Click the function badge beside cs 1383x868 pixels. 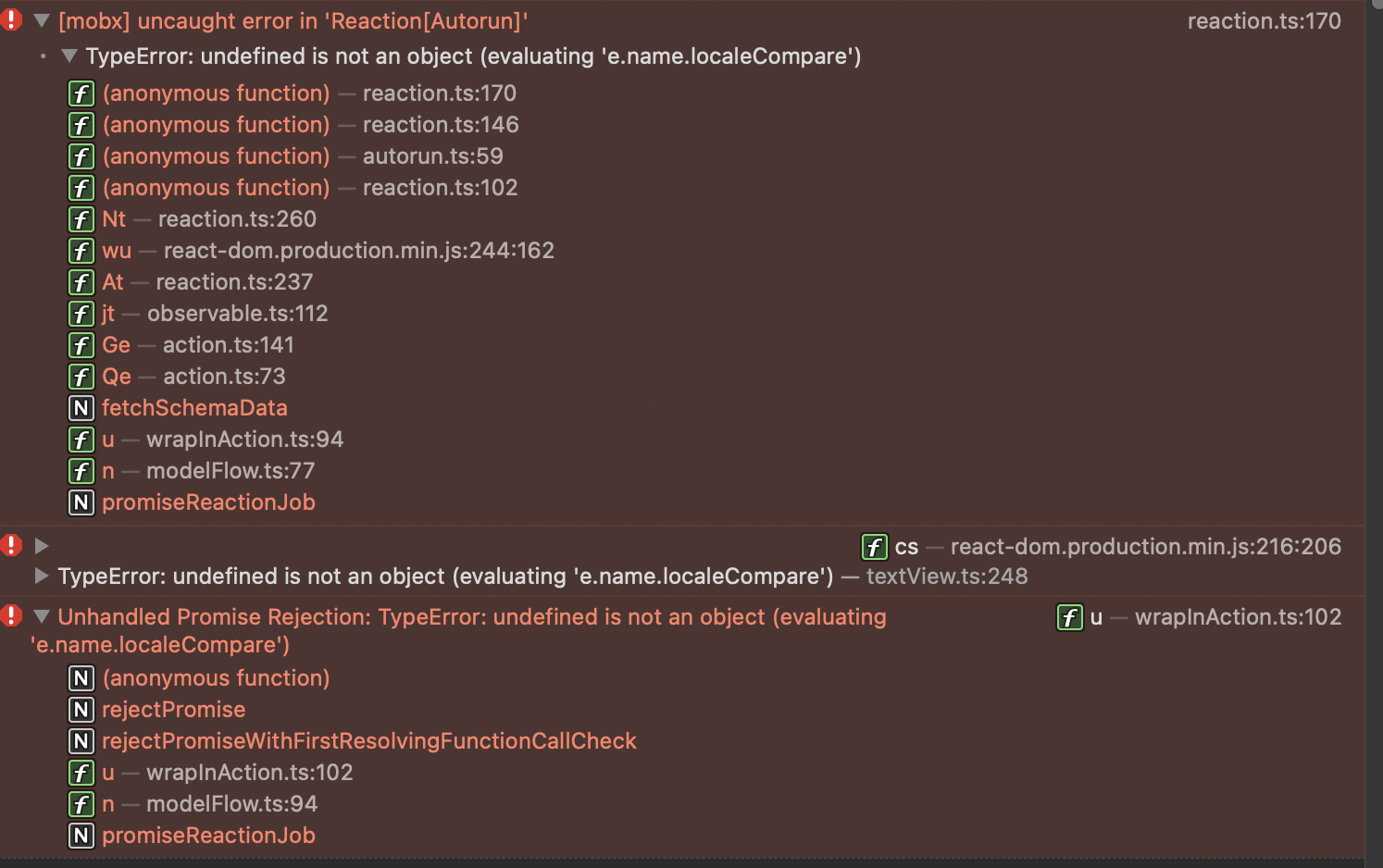click(875, 547)
